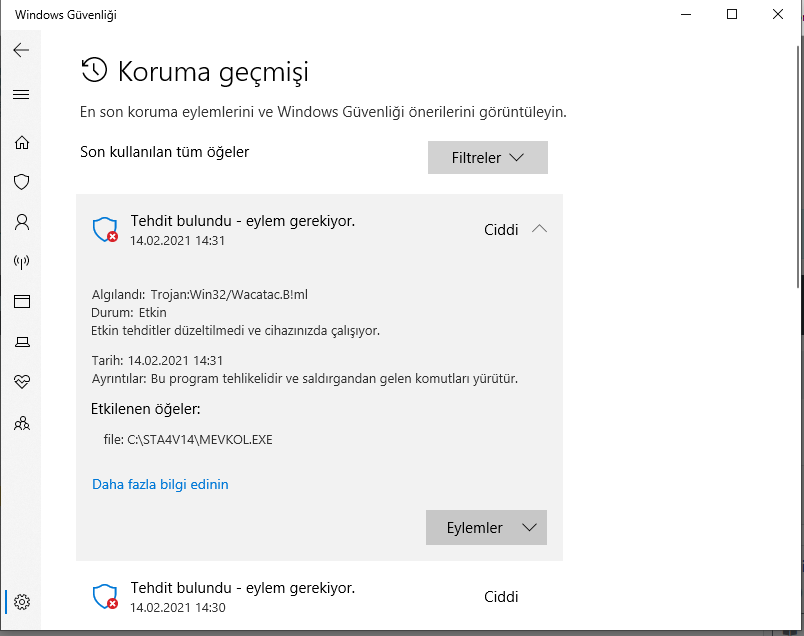Click the Daha fazla bilgi edinin link
The width and height of the screenshot is (804, 636).
coord(160,485)
